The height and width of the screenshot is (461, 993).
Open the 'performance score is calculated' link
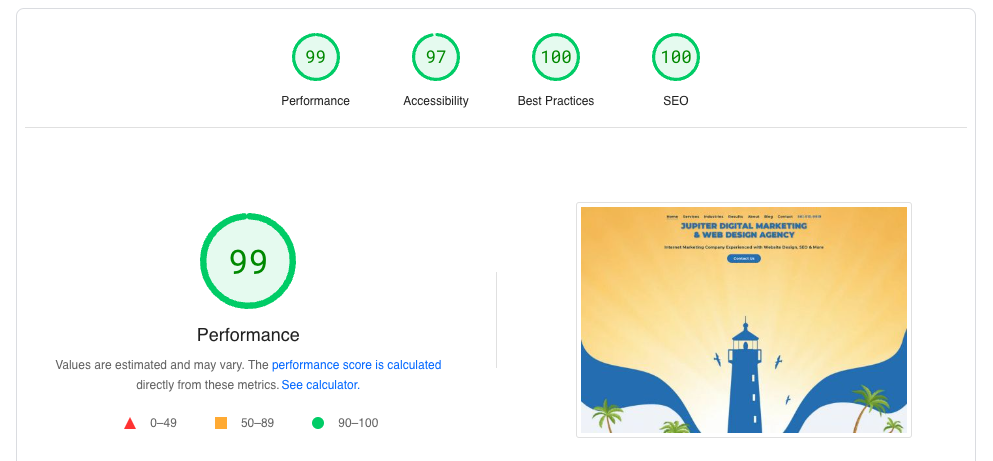[x=357, y=365]
